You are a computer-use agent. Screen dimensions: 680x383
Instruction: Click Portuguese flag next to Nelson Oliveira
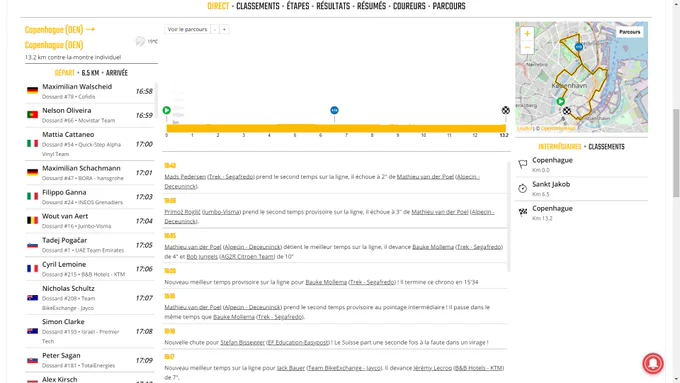pyautogui.click(x=33, y=115)
